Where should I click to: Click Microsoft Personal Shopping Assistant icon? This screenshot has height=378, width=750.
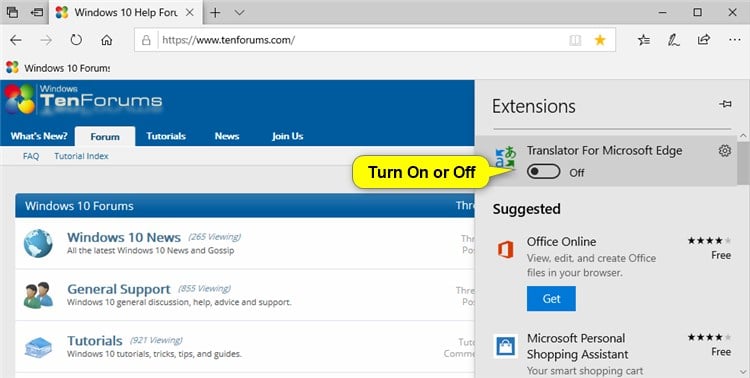click(x=506, y=346)
